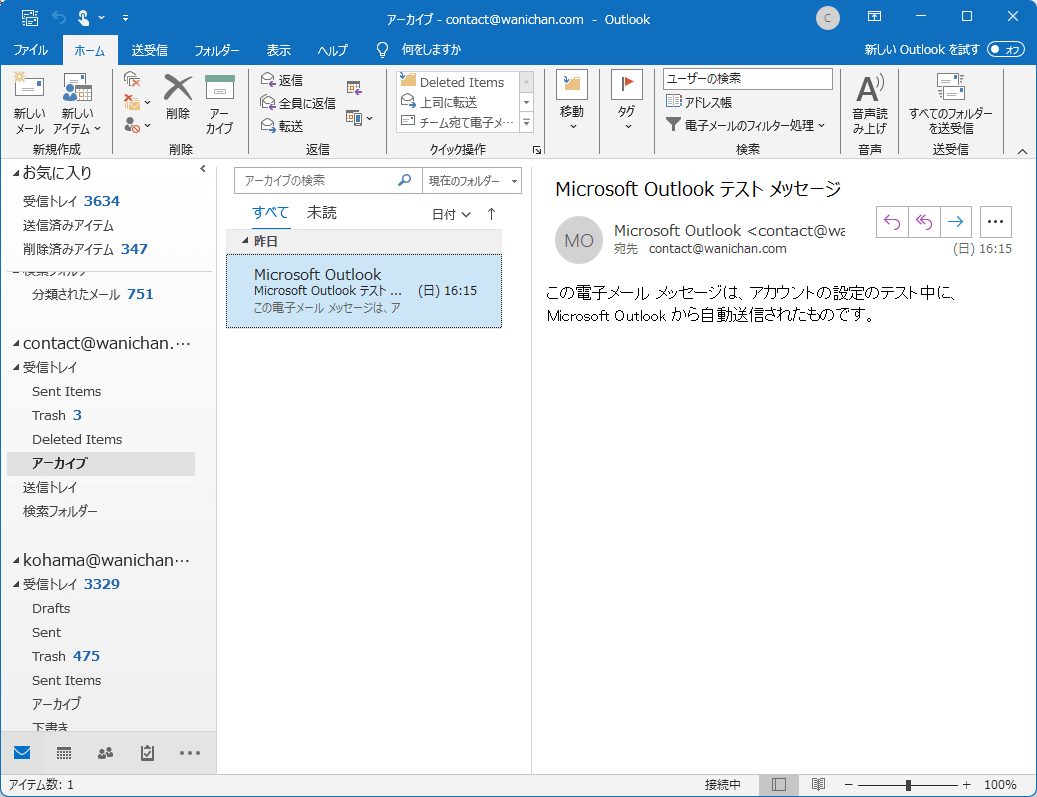Viewport: 1037px width, 797px height.
Task: Delete the message using 削除
Action: pyautogui.click(x=177, y=102)
